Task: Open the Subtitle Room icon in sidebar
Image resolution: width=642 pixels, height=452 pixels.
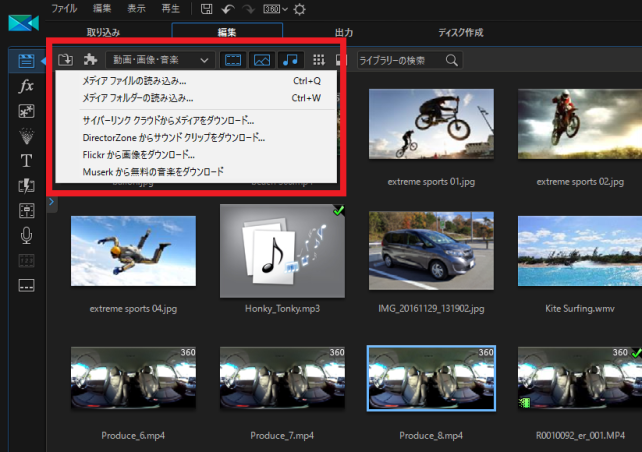Action: point(26,285)
